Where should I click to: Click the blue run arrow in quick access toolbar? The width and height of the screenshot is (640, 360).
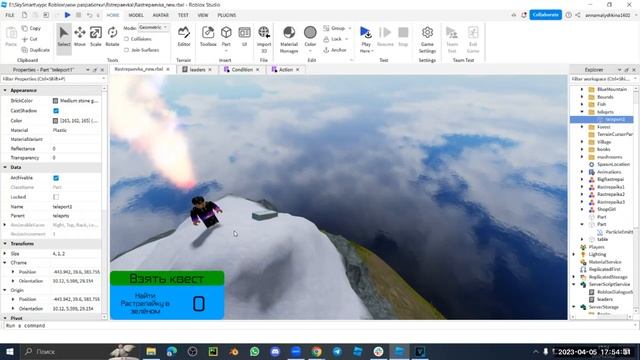click(67, 15)
